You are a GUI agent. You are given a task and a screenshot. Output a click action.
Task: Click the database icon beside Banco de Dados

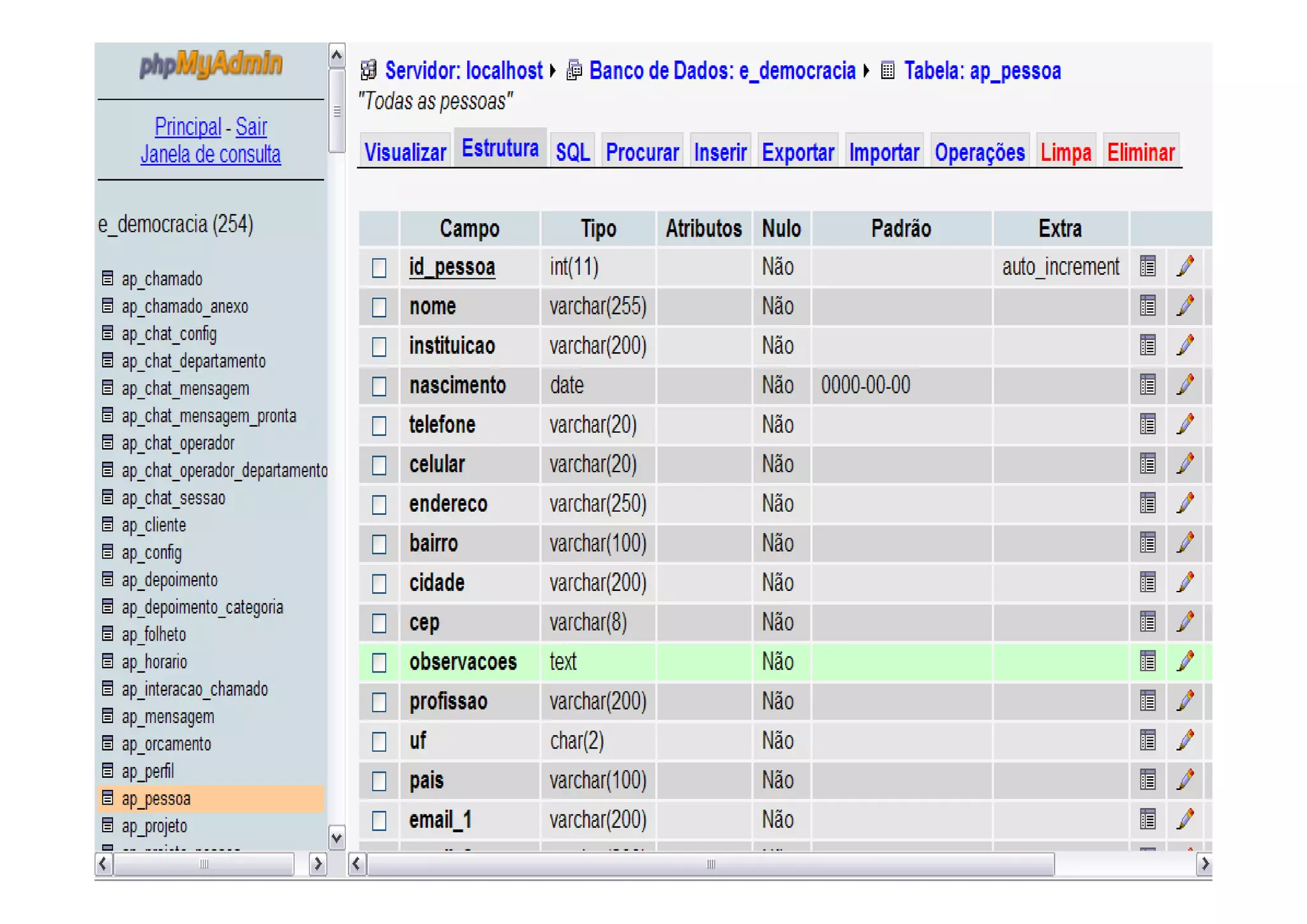tap(574, 70)
